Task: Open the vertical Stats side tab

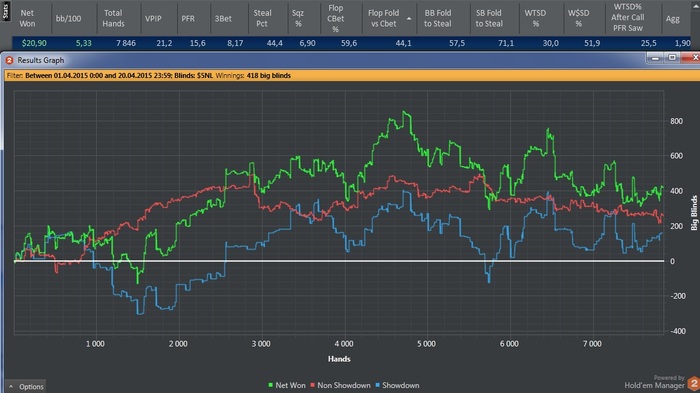Action: point(5,11)
